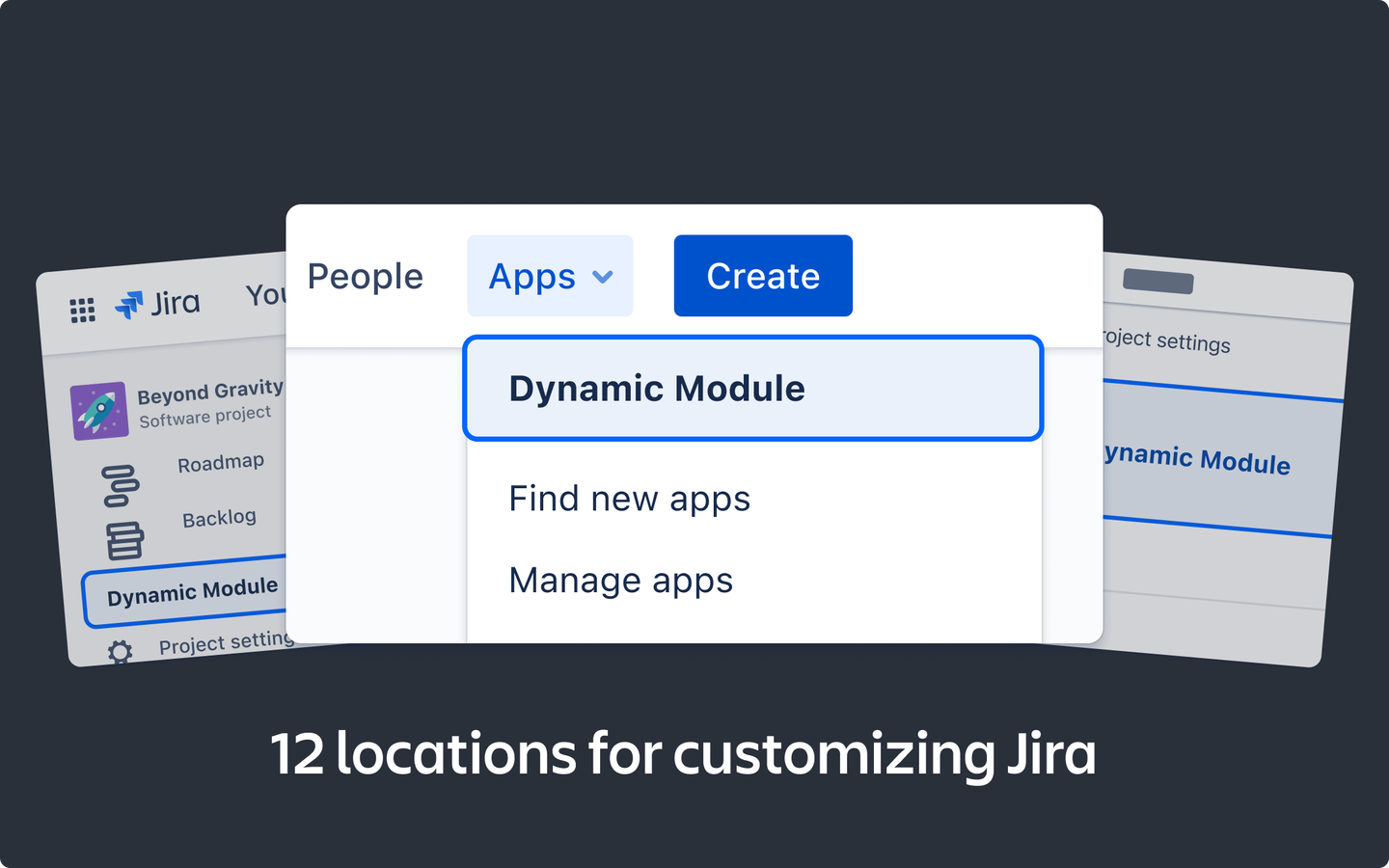Click the Project settings gear icon
Viewport: 1389px width, 868px height.
pos(120,652)
